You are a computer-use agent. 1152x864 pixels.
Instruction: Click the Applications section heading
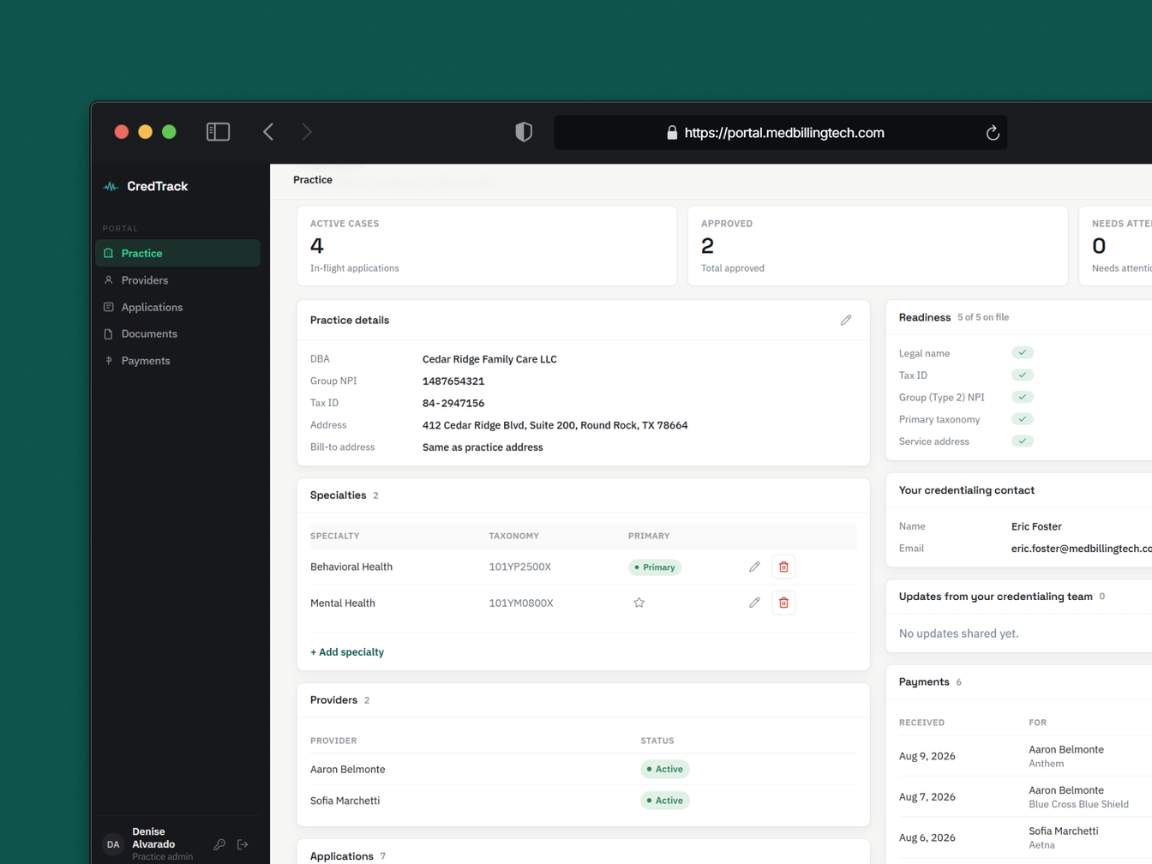pyautogui.click(x=342, y=857)
